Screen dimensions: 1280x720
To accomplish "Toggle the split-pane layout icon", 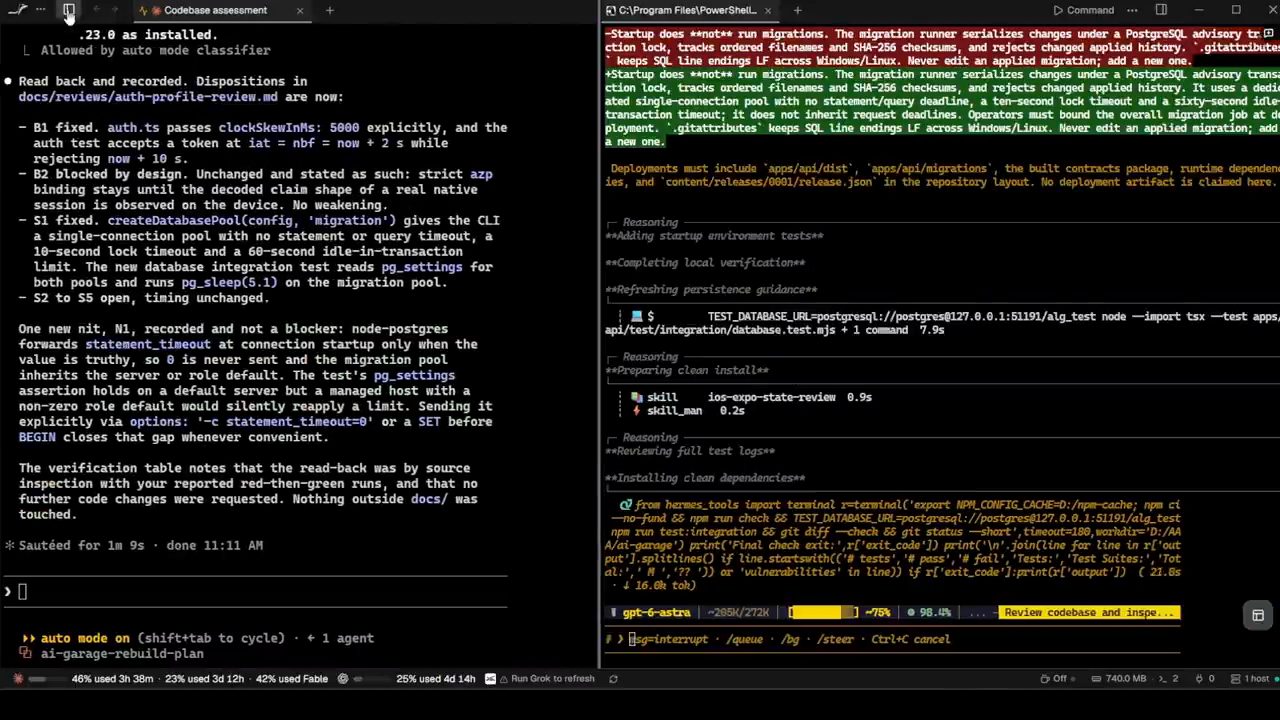I will [x=1161, y=10].
